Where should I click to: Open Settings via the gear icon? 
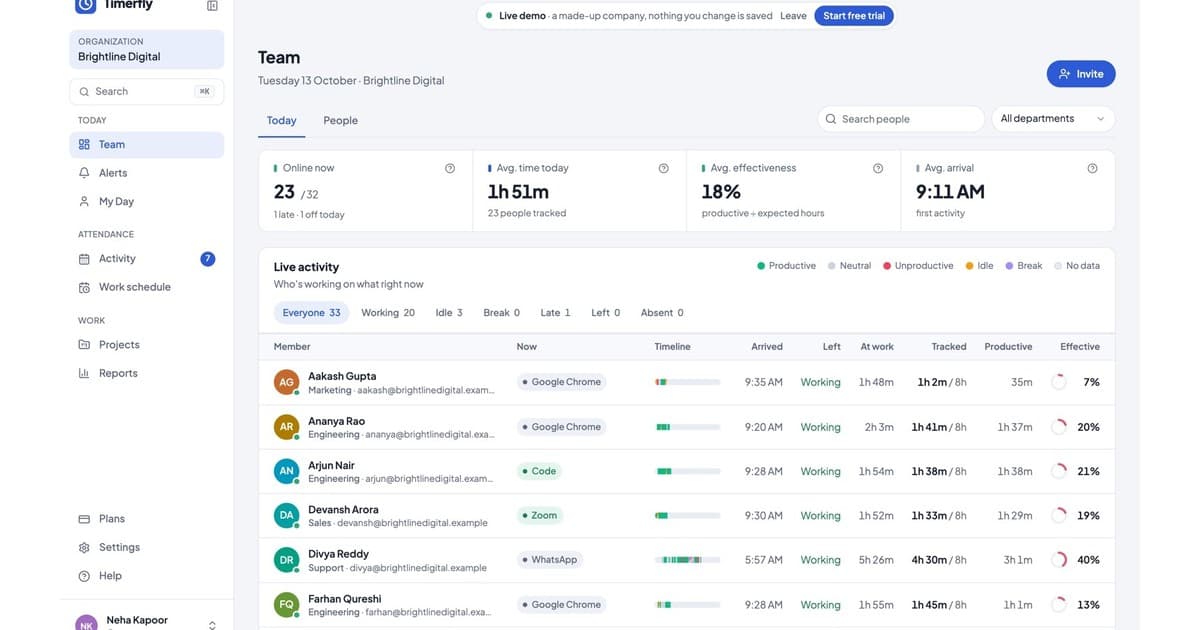tap(84, 547)
